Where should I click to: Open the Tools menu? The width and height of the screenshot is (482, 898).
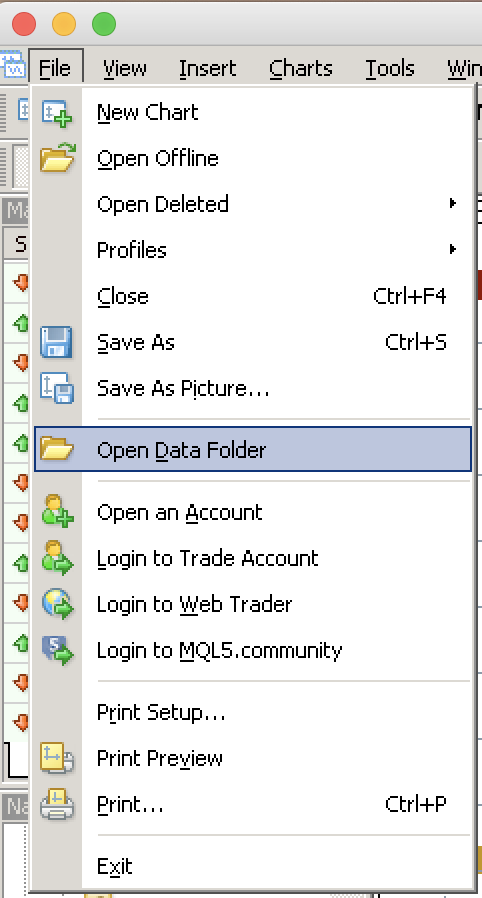[x=390, y=69]
